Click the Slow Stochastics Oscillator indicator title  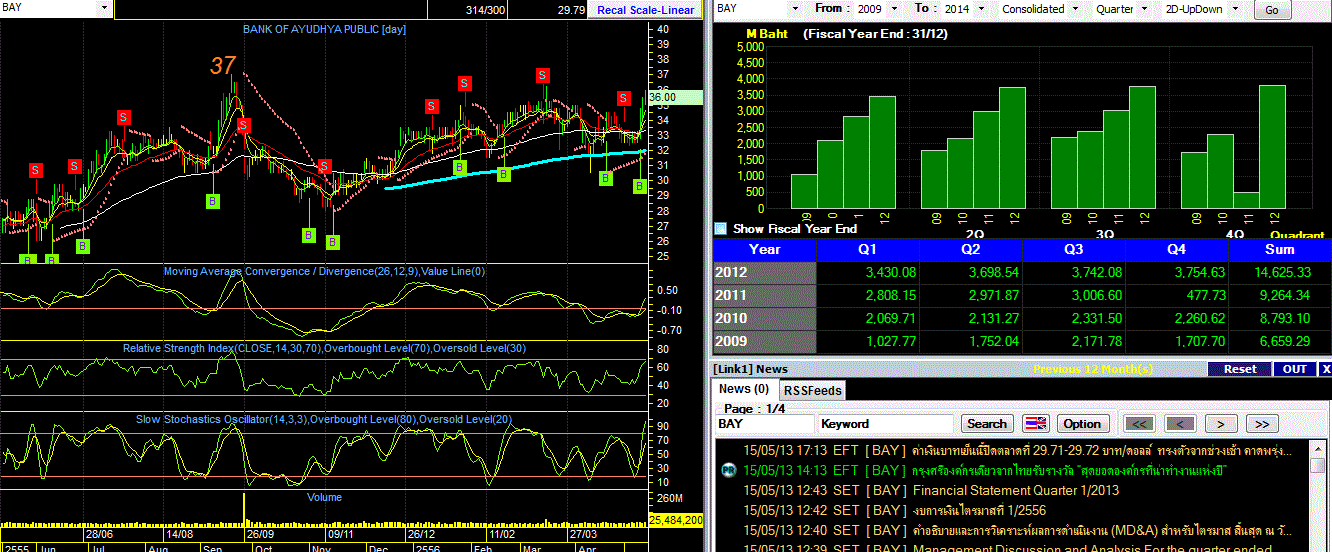[324, 419]
